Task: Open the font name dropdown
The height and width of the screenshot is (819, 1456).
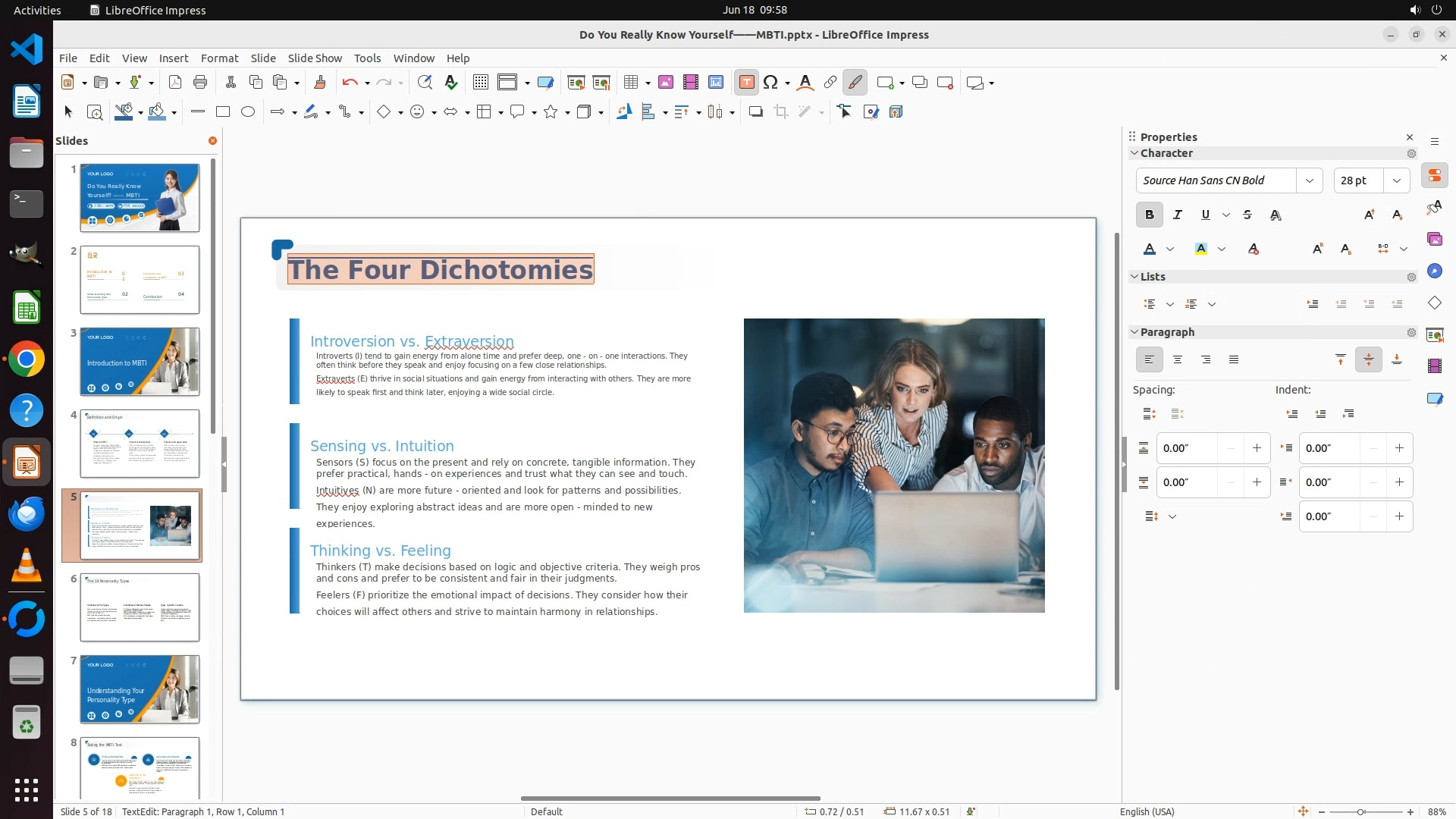Action: click(1309, 180)
